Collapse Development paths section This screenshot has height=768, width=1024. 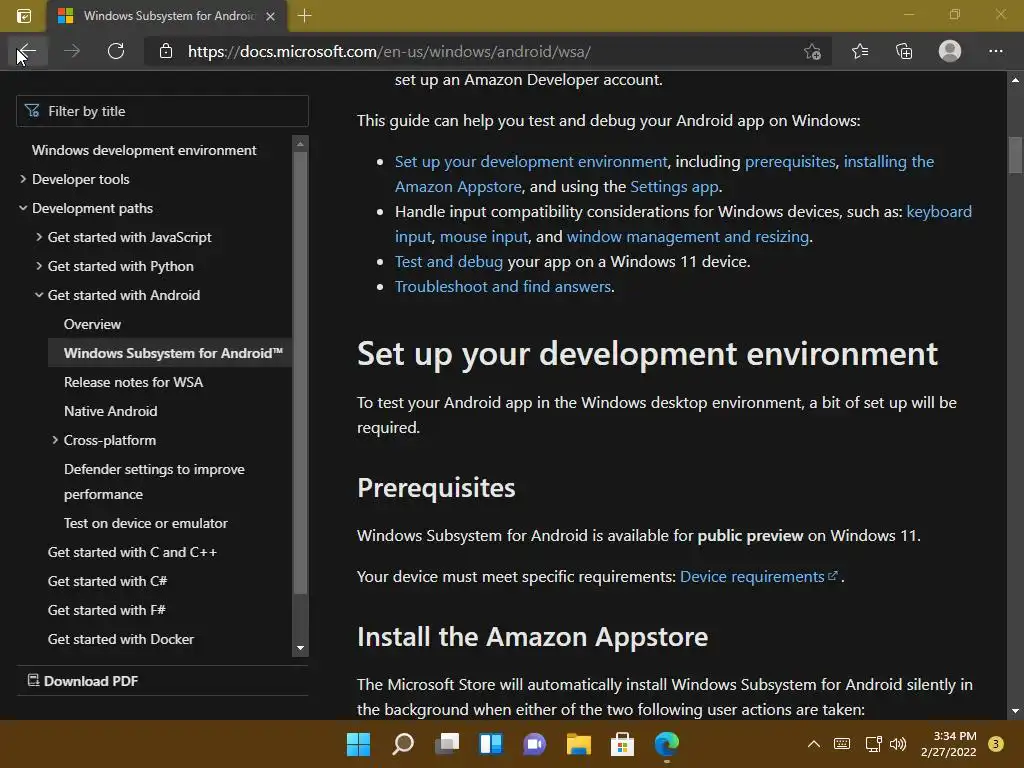23,208
